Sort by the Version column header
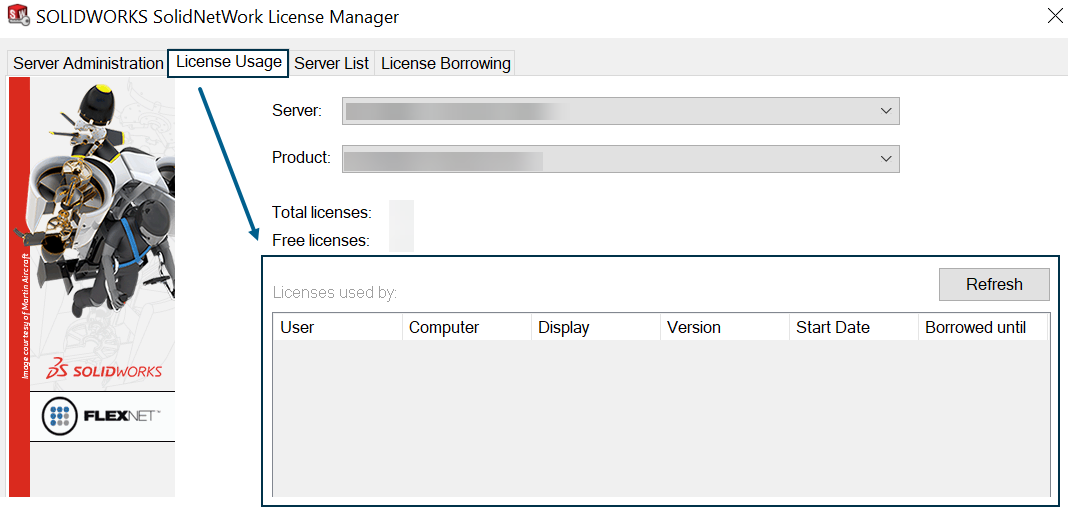This screenshot has height=507, width=1068. point(725,327)
